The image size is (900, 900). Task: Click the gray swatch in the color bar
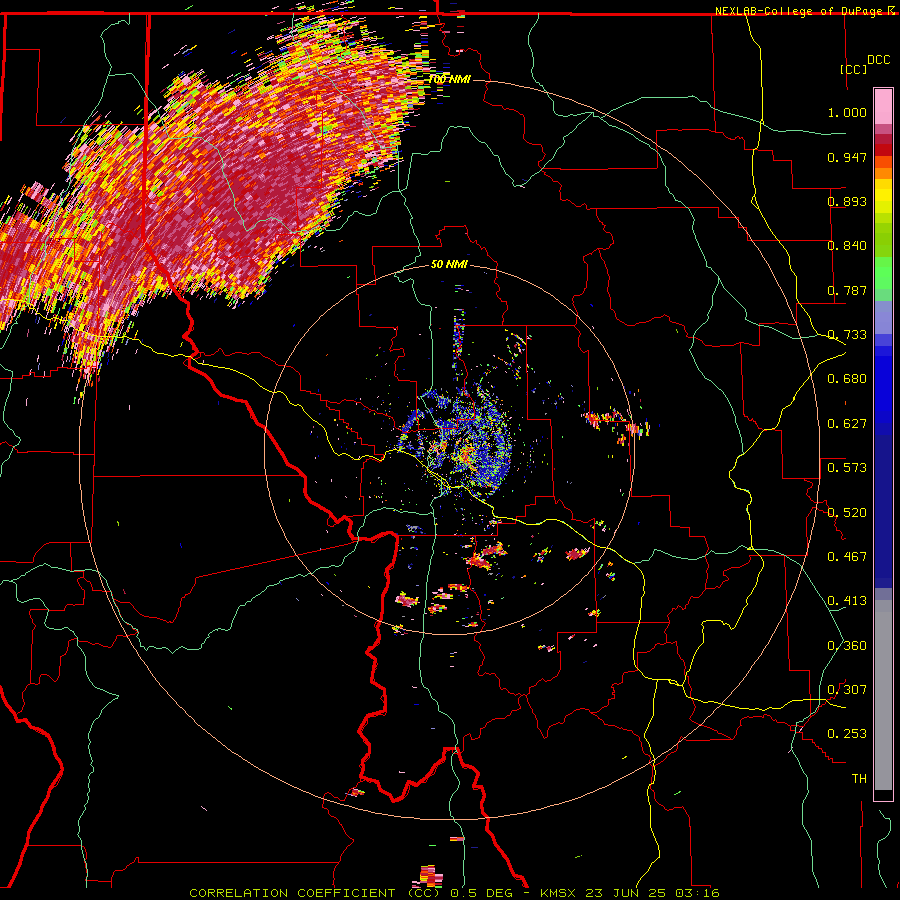point(883,695)
